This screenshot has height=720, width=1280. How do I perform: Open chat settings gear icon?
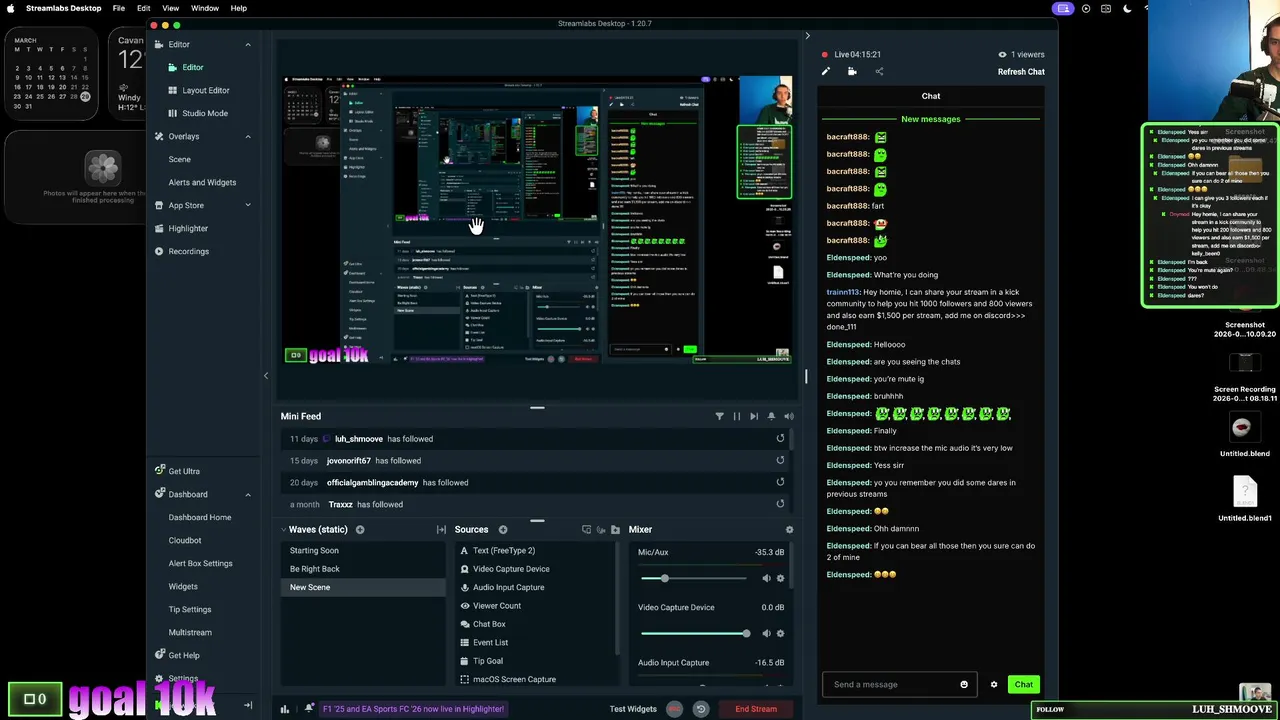pos(994,685)
